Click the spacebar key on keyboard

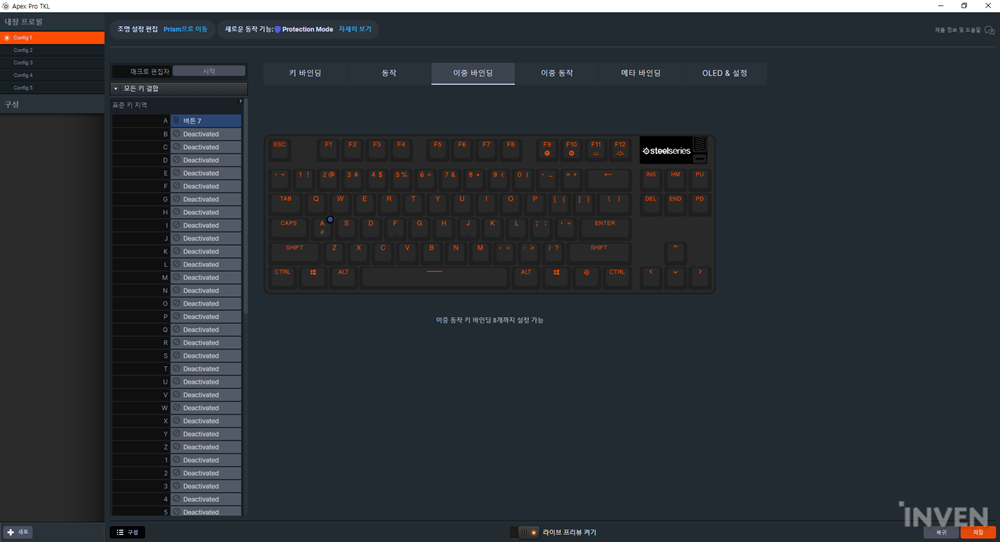[x=434, y=276]
